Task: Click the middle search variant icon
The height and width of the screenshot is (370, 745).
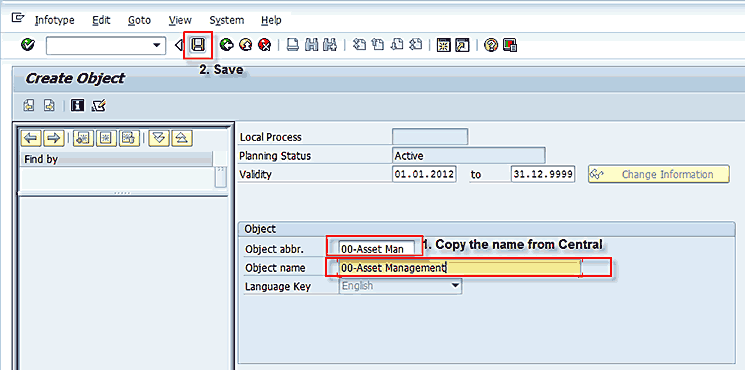Action: pos(106,138)
